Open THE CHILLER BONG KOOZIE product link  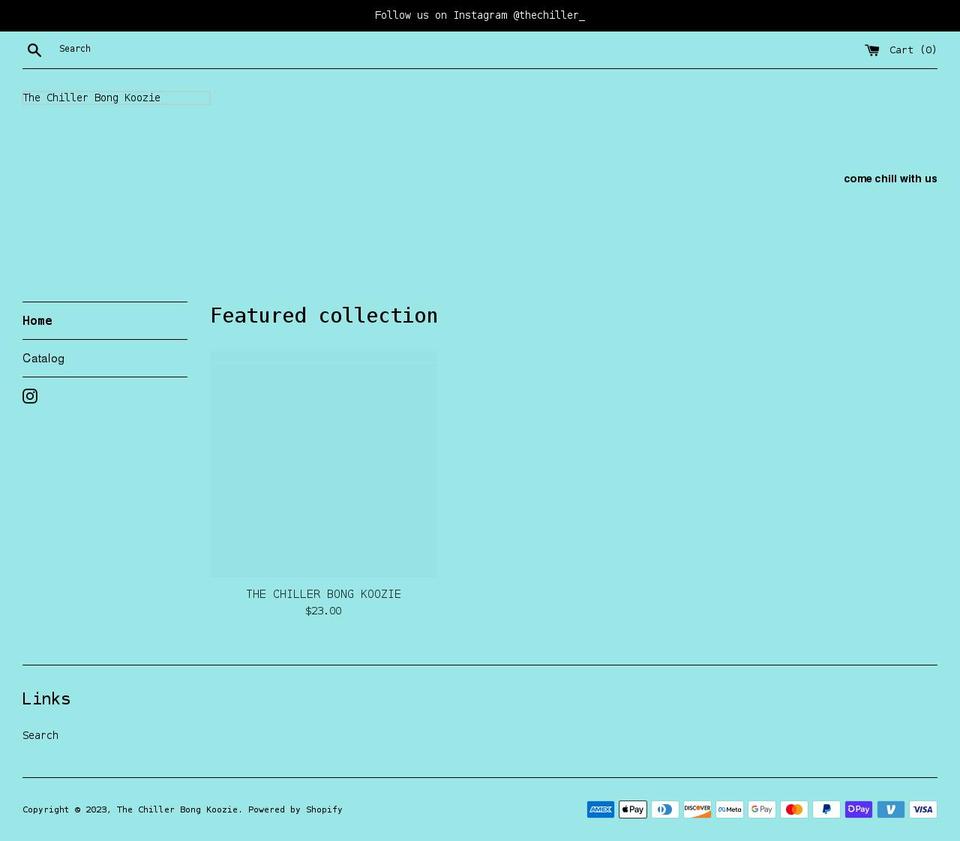323,594
